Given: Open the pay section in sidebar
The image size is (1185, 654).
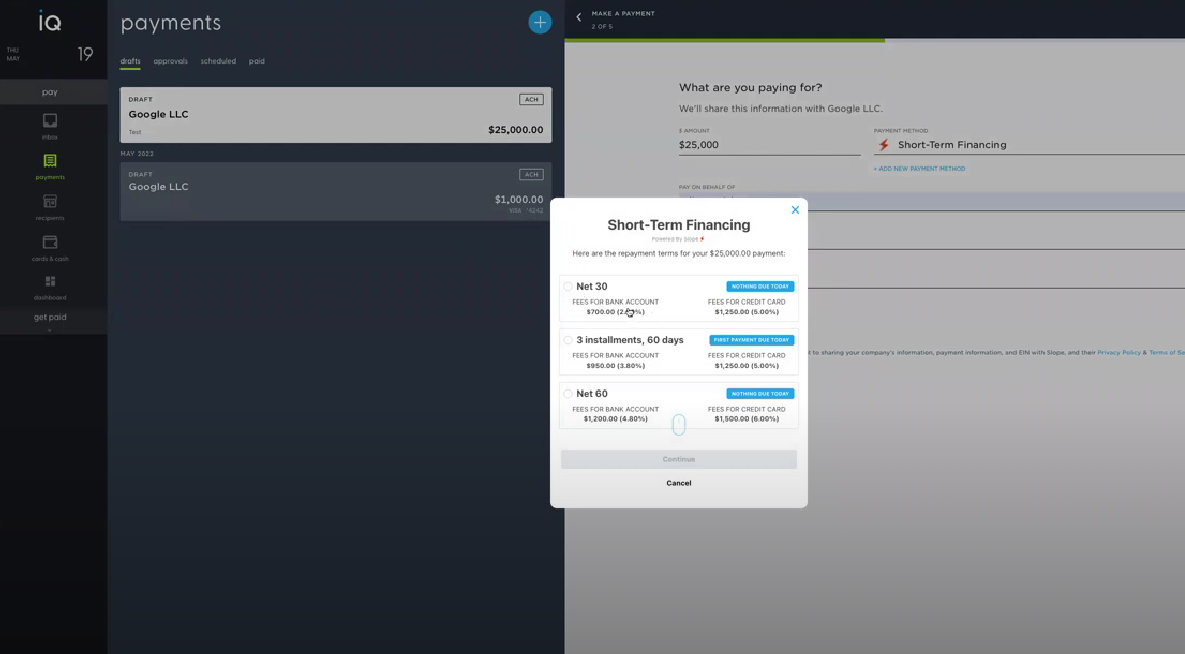Looking at the screenshot, I should 50,91.
